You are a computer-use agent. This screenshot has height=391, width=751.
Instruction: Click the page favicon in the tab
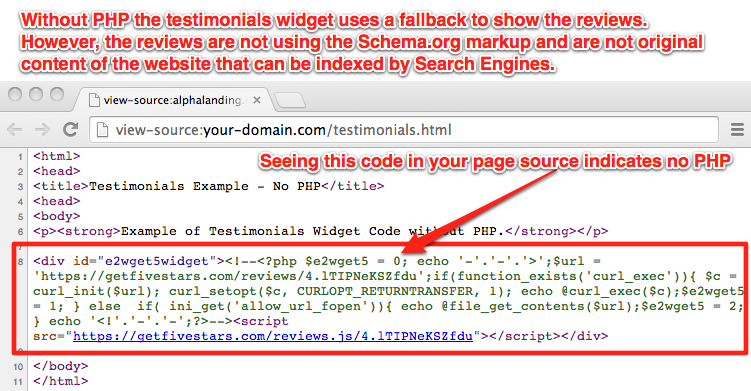95,100
